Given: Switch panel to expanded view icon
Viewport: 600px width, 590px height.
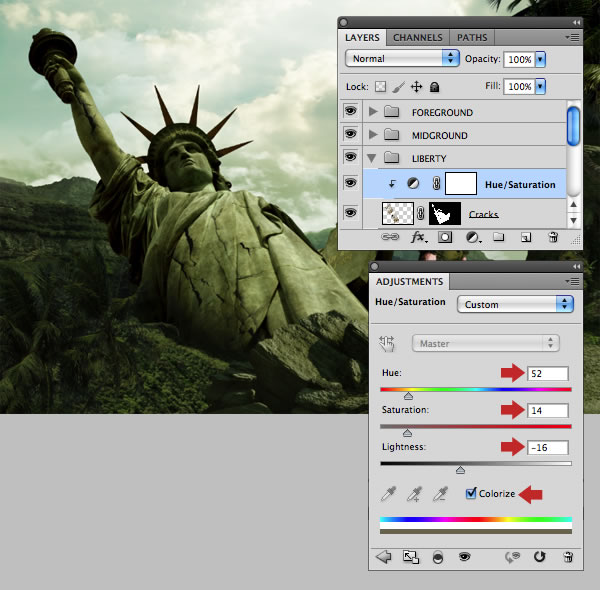Looking at the screenshot, I should (x=411, y=557).
